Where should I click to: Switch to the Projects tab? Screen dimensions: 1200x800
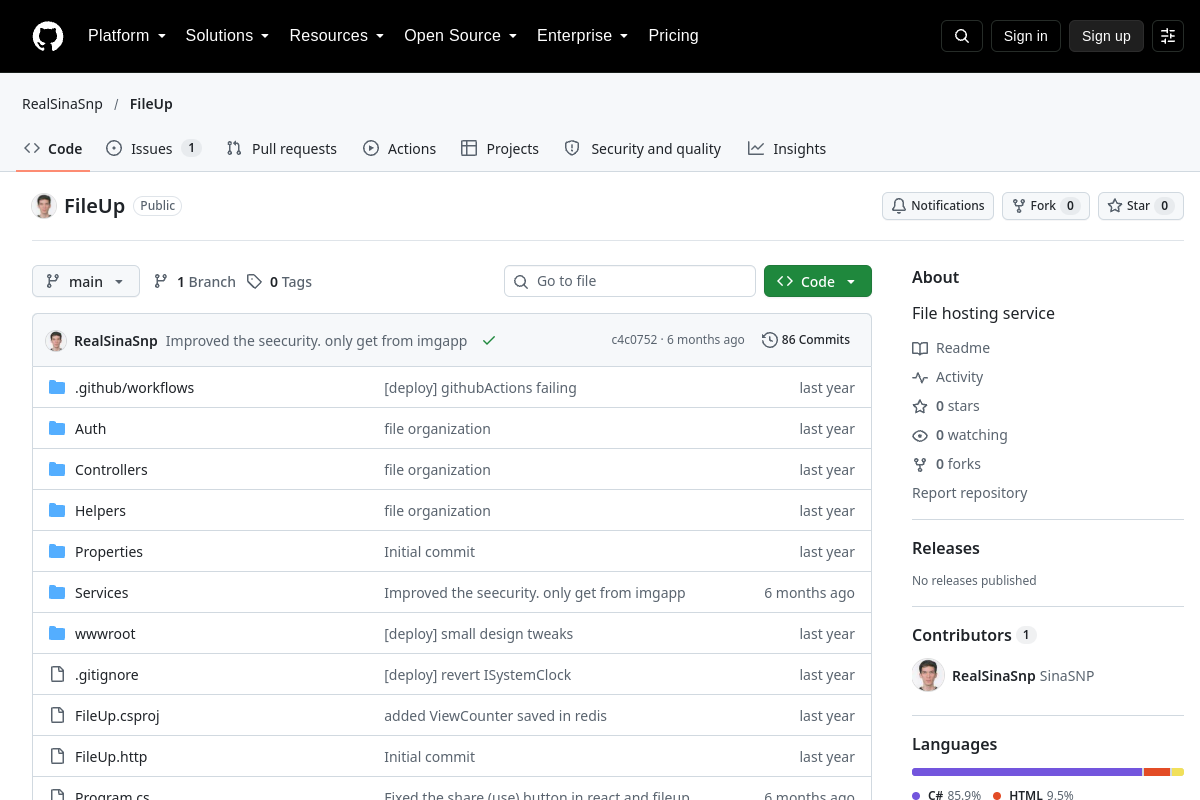(500, 148)
